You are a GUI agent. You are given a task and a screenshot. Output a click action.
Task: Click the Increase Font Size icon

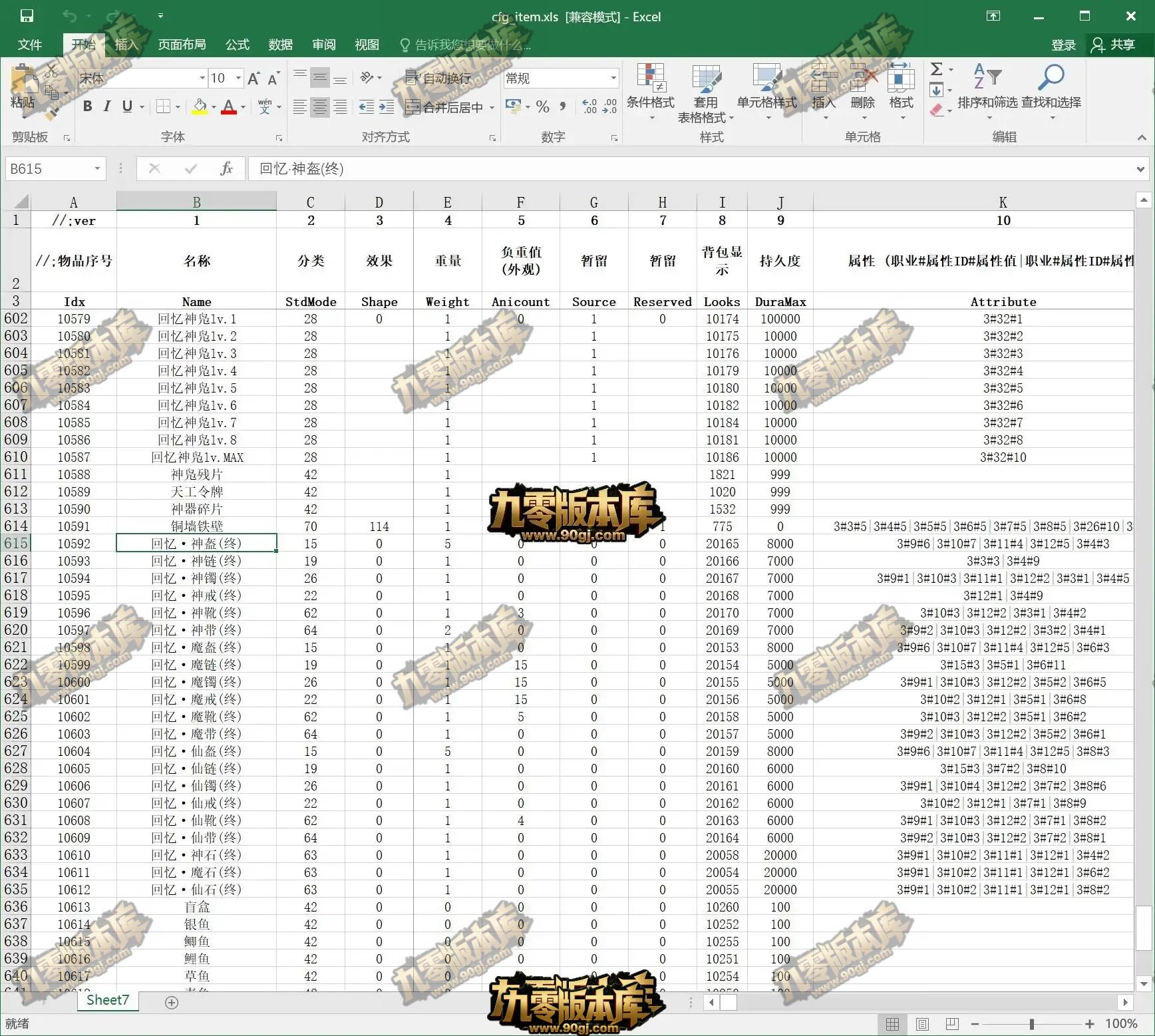coord(253,79)
